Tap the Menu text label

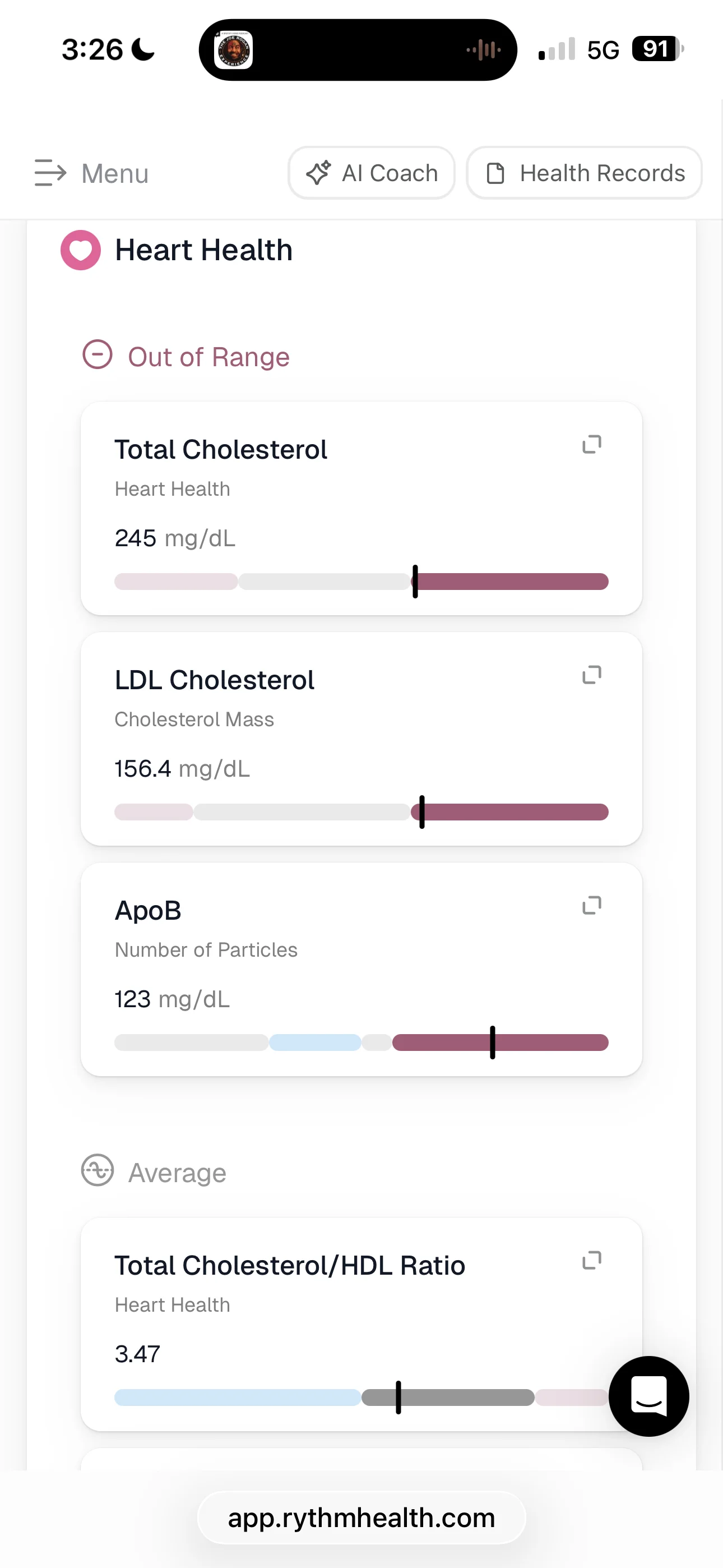tap(115, 173)
